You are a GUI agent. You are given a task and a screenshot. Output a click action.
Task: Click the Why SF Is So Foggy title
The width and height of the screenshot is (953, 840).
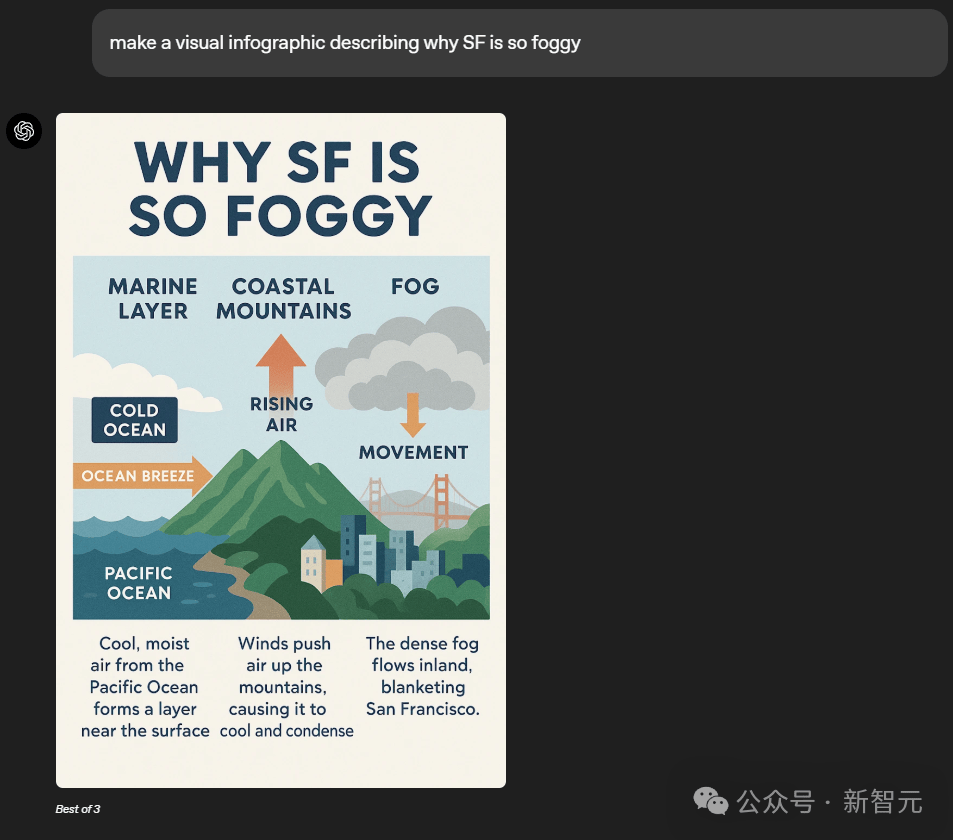click(x=280, y=188)
